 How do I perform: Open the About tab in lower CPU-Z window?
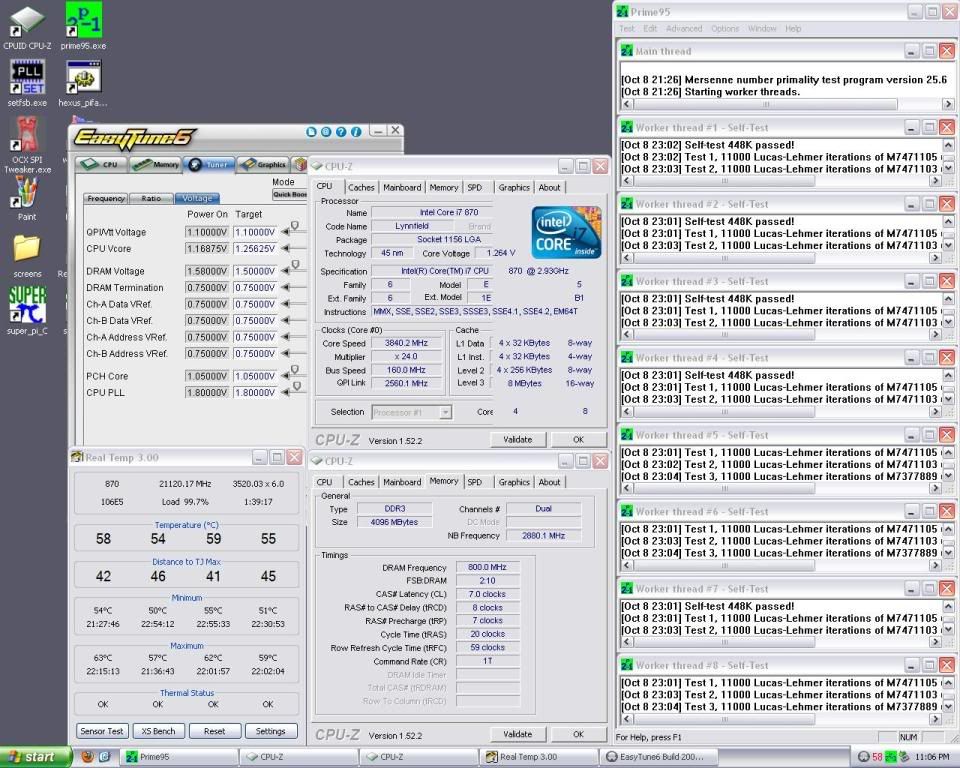click(x=549, y=482)
